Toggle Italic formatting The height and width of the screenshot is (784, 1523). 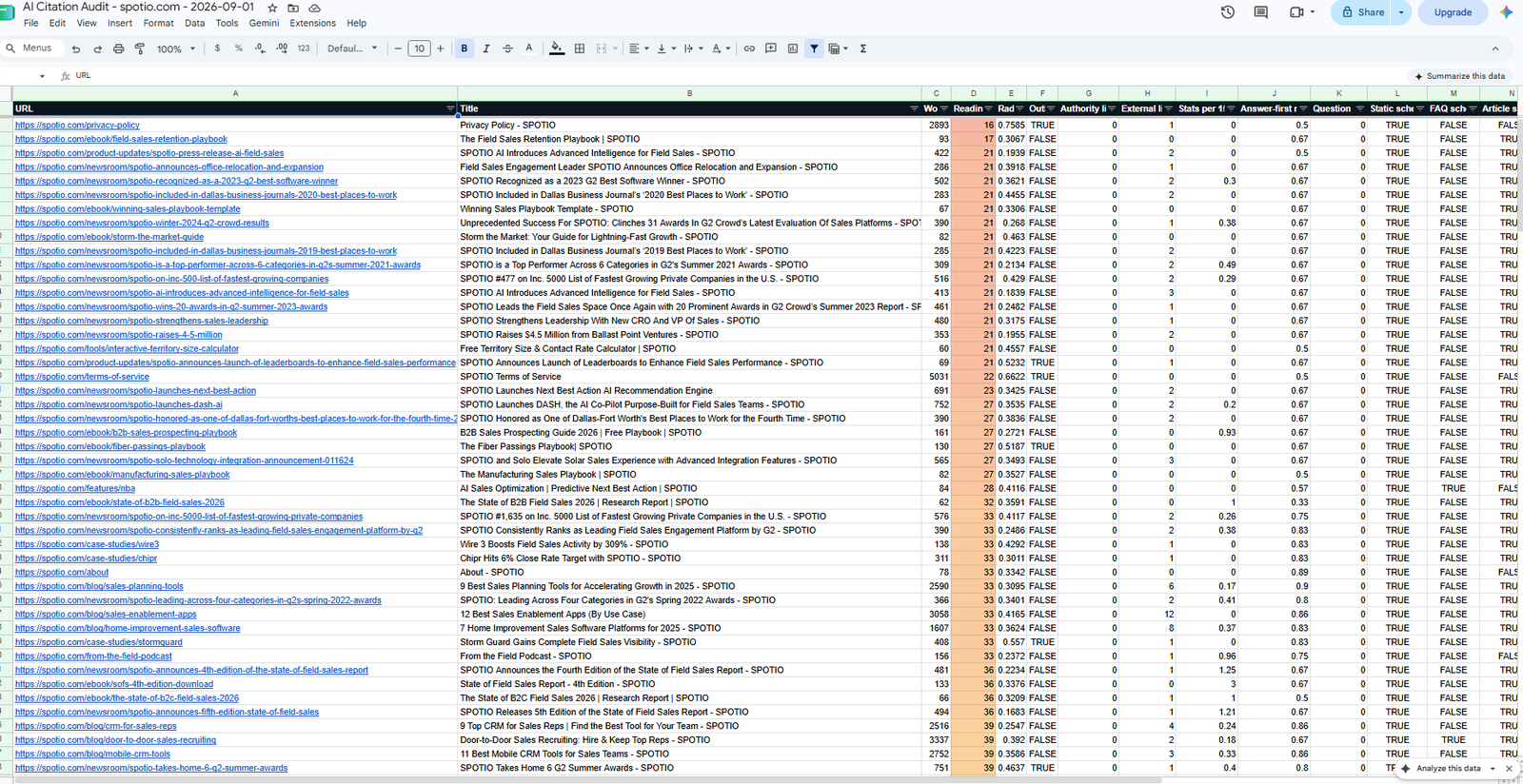coord(486,49)
